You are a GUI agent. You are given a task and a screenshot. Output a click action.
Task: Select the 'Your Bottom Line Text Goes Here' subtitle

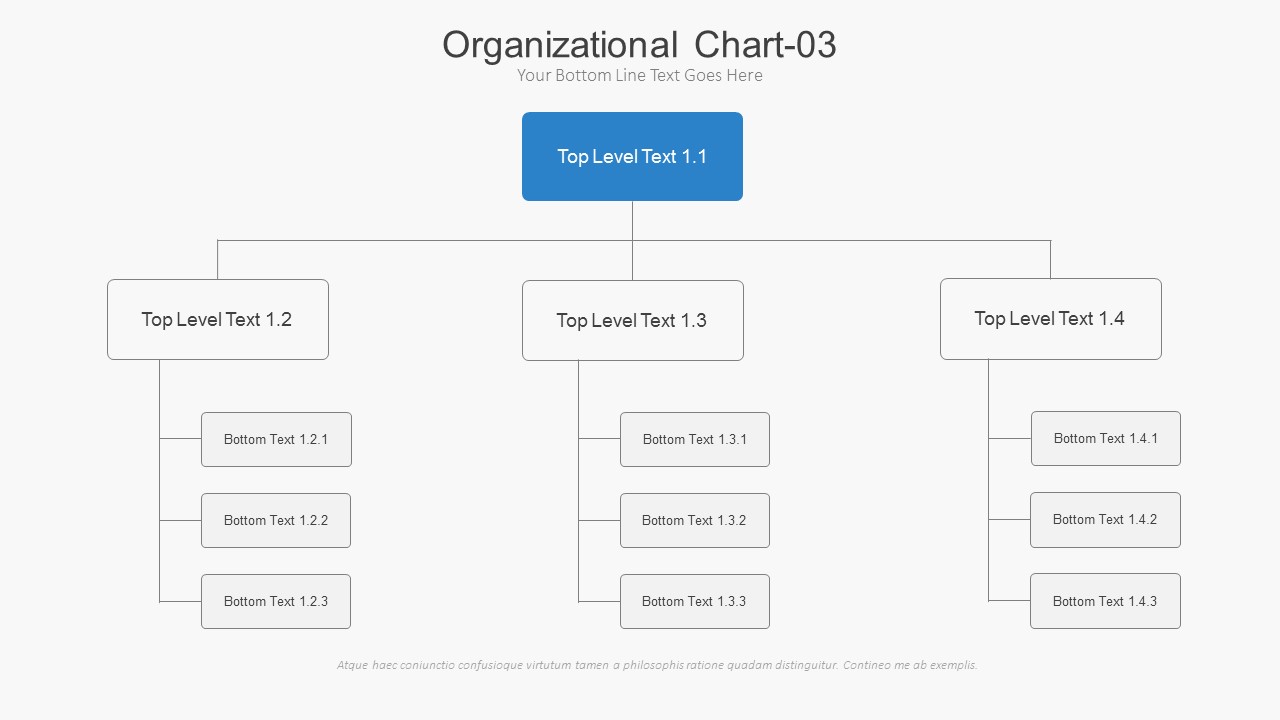(639, 75)
